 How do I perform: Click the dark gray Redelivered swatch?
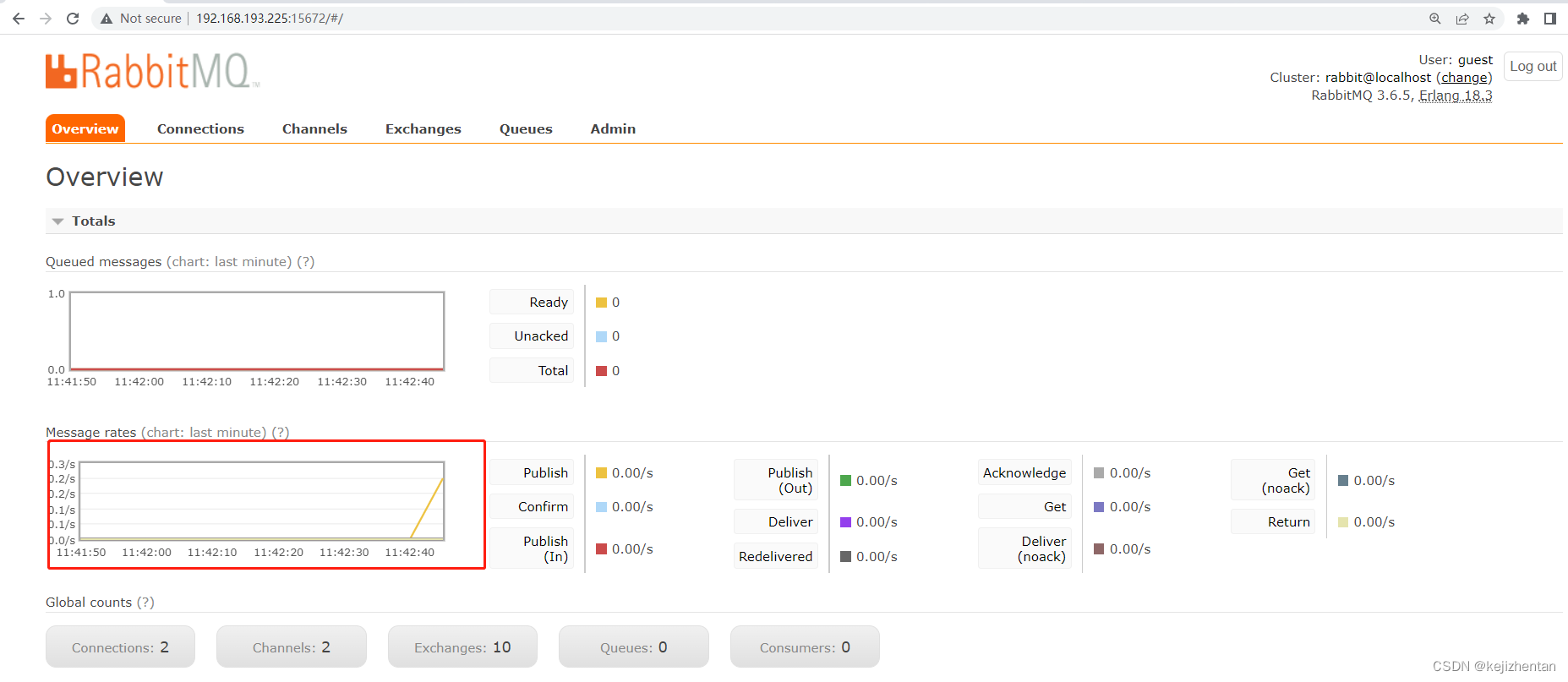click(x=845, y=557)
